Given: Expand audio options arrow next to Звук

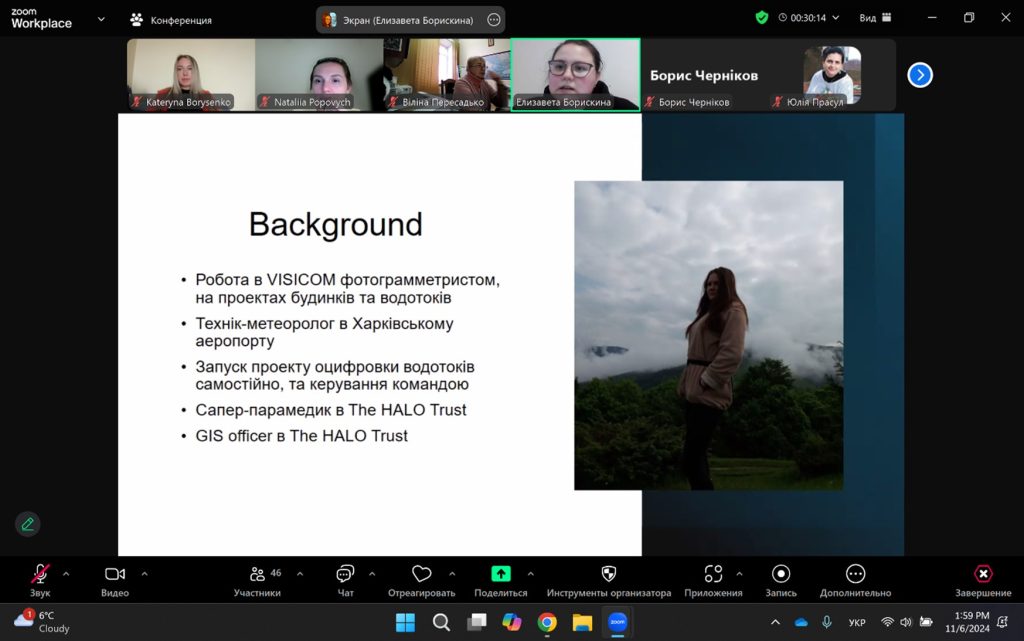Looking at the screenshot, I should 66,574.
